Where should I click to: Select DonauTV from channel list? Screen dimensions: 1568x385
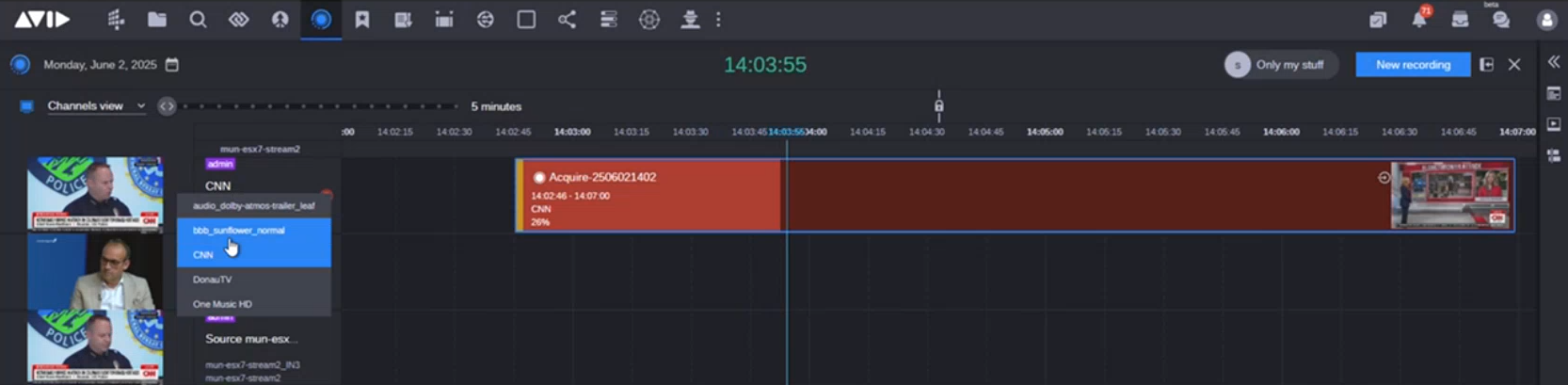click(254, 280)
